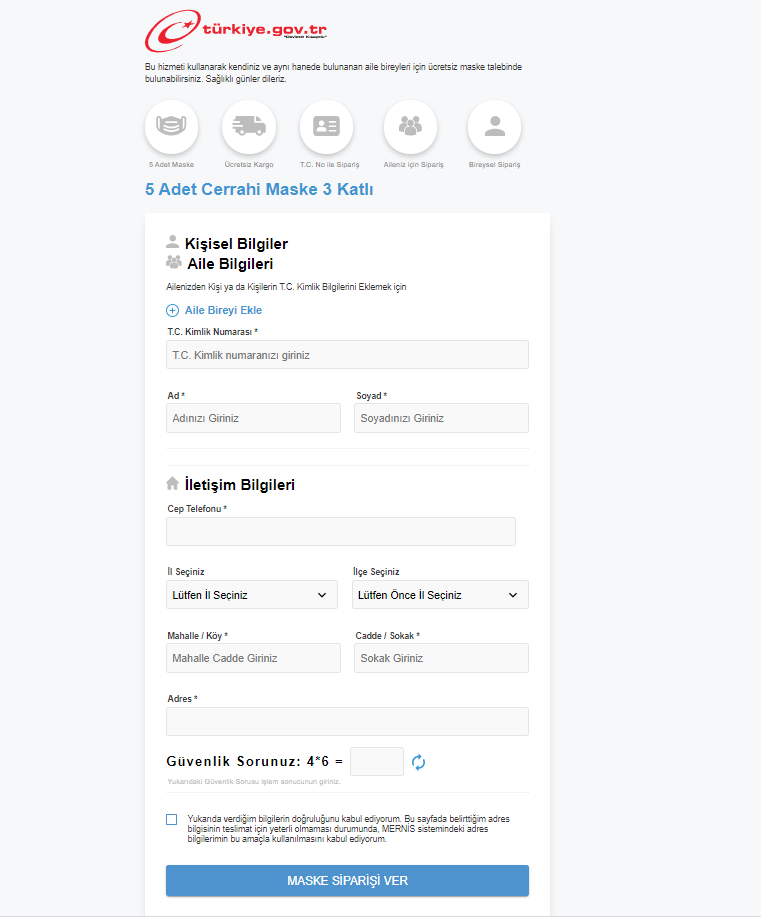Image resolution: width=761 pixels, height=918 pixels.
Task: Click the Ücretsiz Kargo truck icon
Action: point(248,126)
